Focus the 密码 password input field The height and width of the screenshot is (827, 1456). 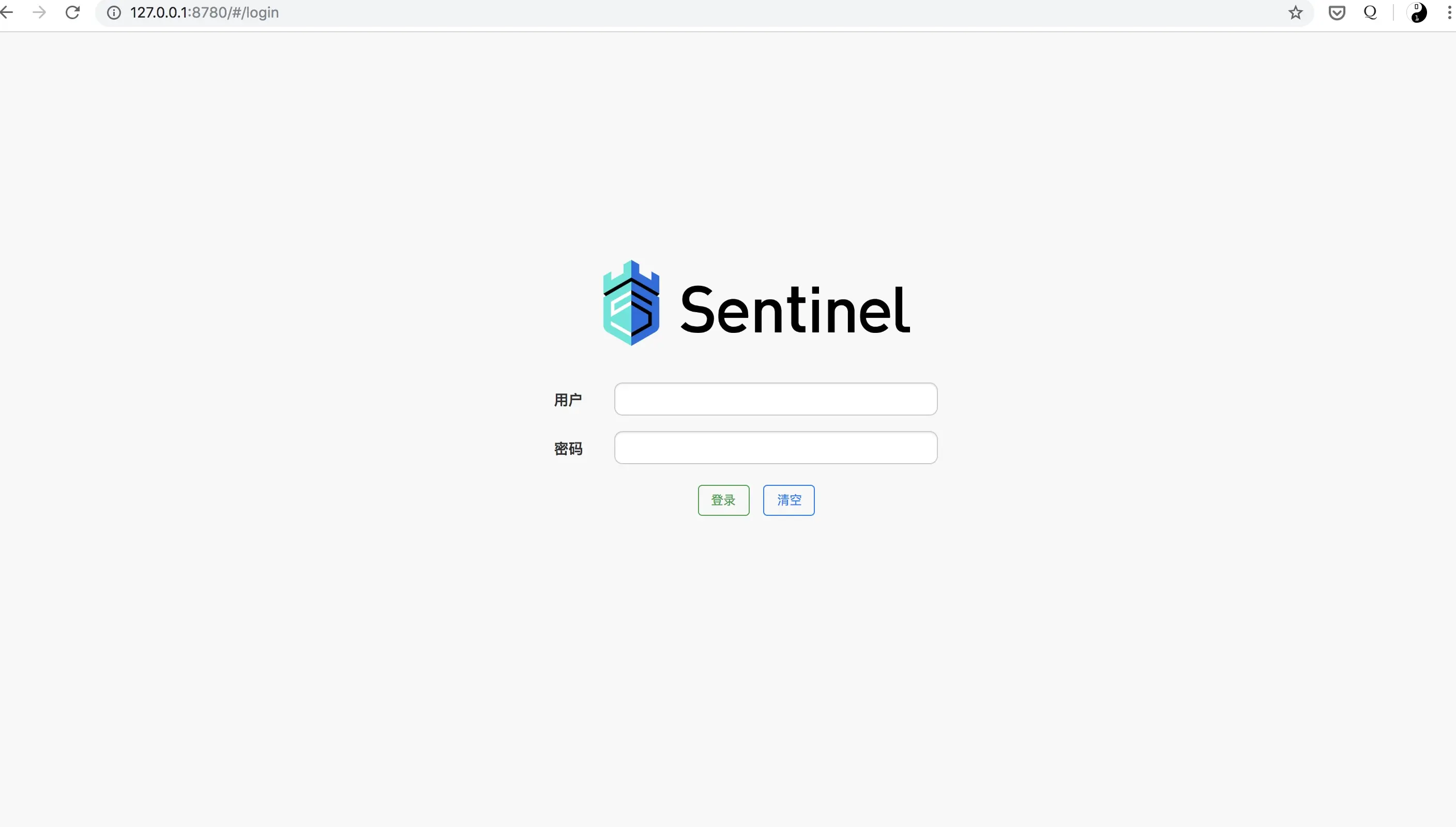[776, 448]
